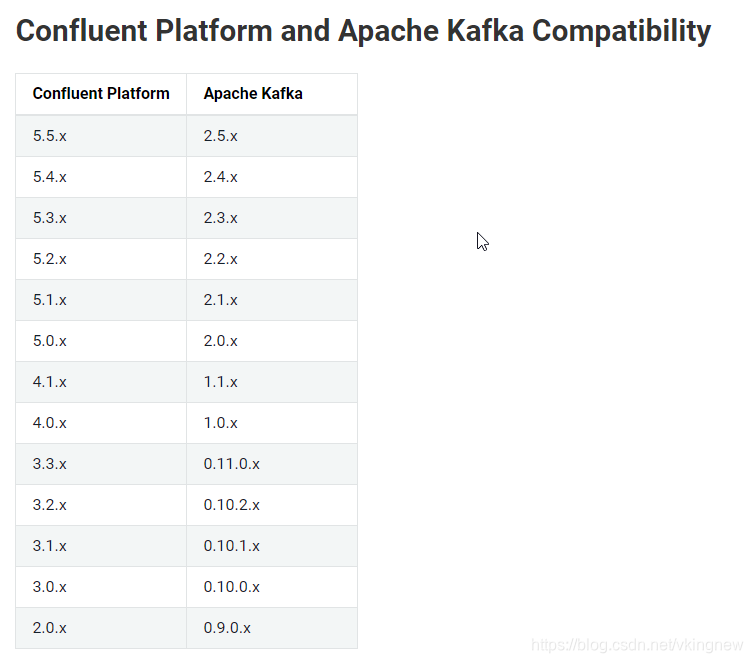
Task: Click the Apache Kafka cell '1.1.x'
Action: pos(272,382)
